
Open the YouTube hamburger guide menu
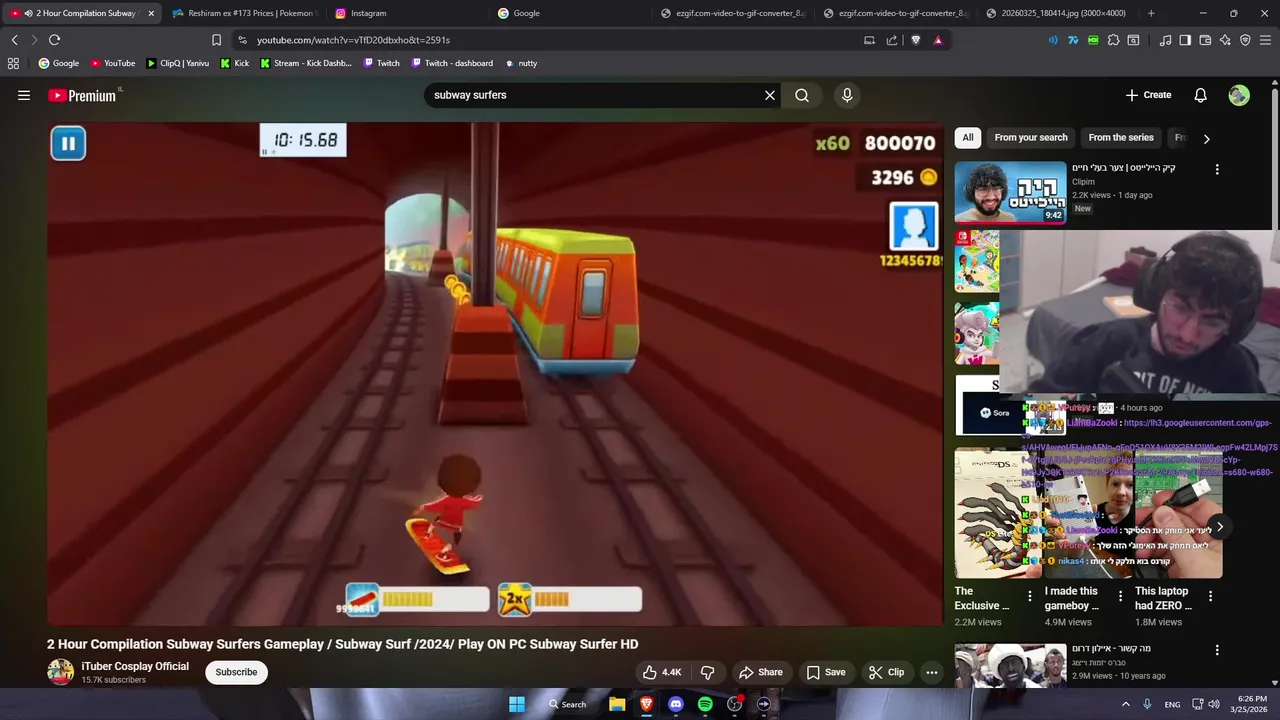point(23,95)
